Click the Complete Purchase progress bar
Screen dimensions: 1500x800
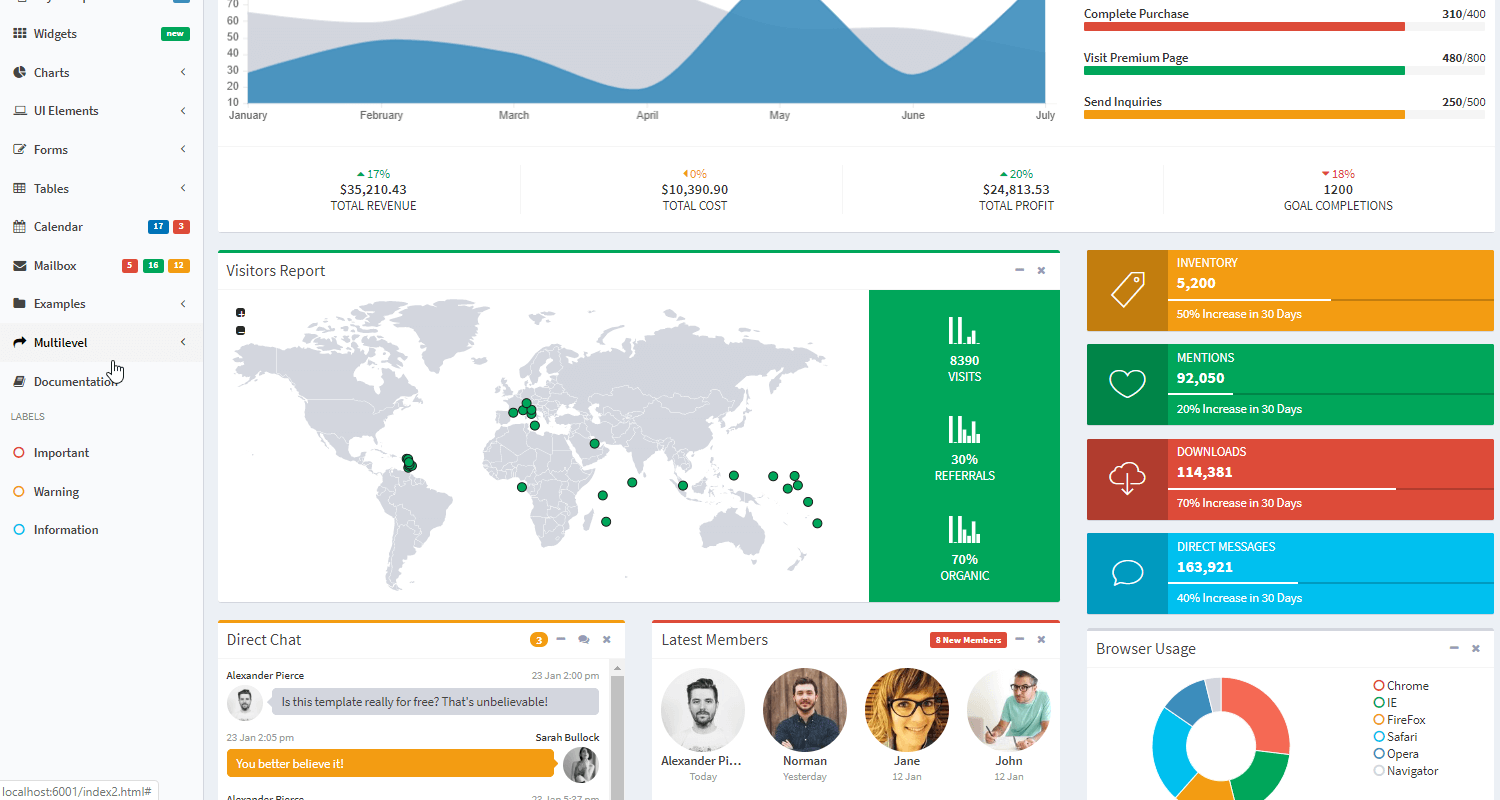click(1285, 27)
